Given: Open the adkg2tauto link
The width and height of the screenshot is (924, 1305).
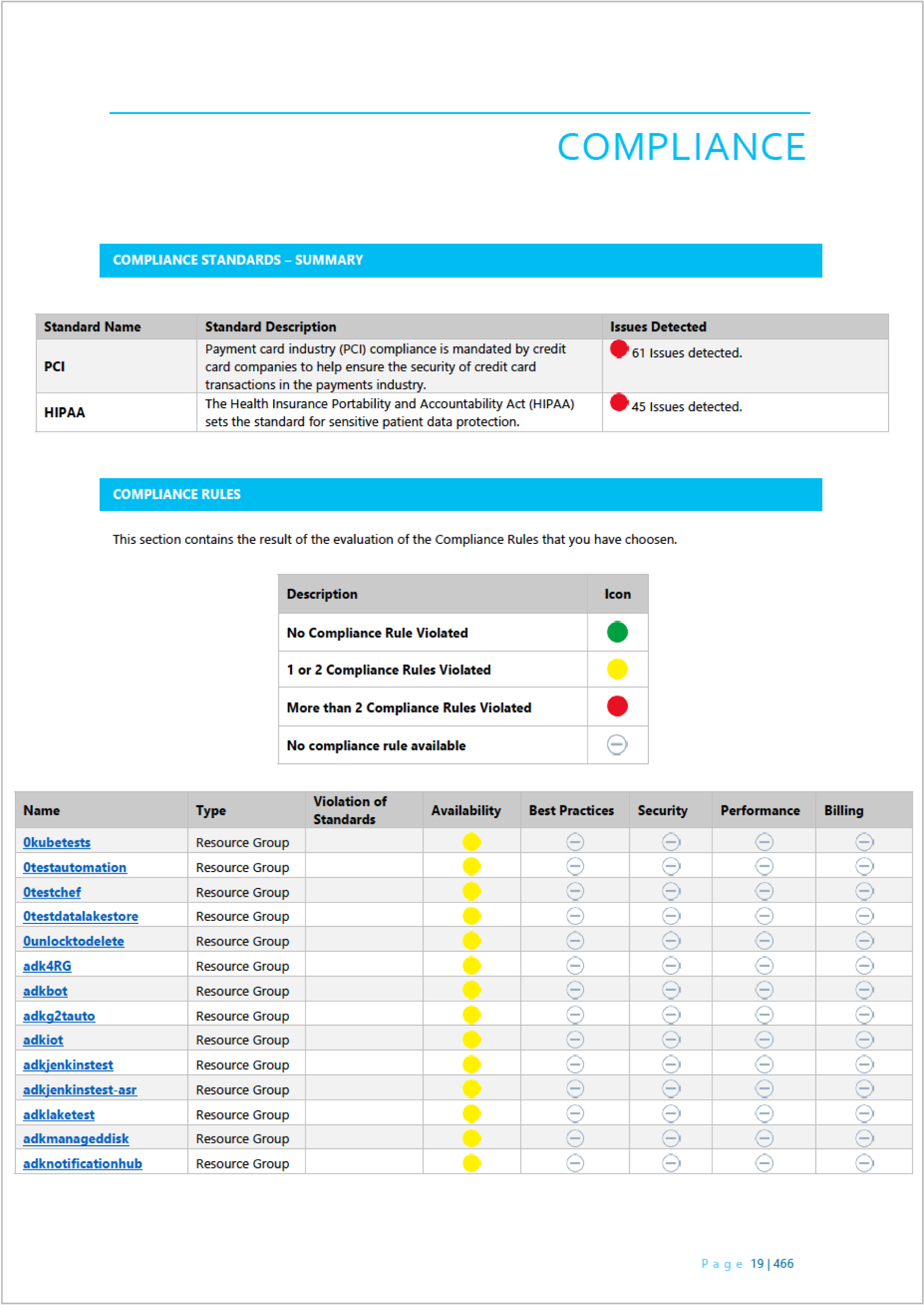Looking at the screenshot, I should click(59, 1016).
